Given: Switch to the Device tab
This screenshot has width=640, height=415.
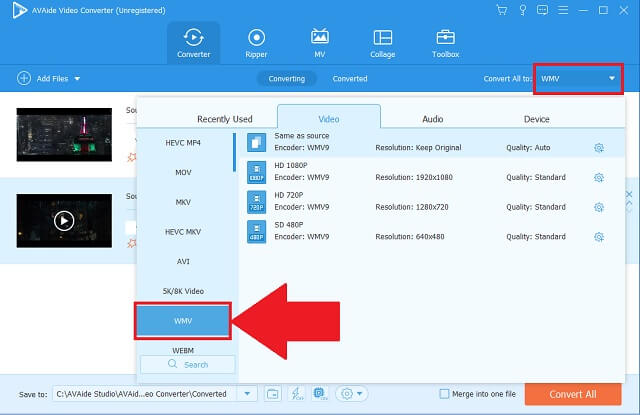Looking at the screenshot, I should pos(536,119).
